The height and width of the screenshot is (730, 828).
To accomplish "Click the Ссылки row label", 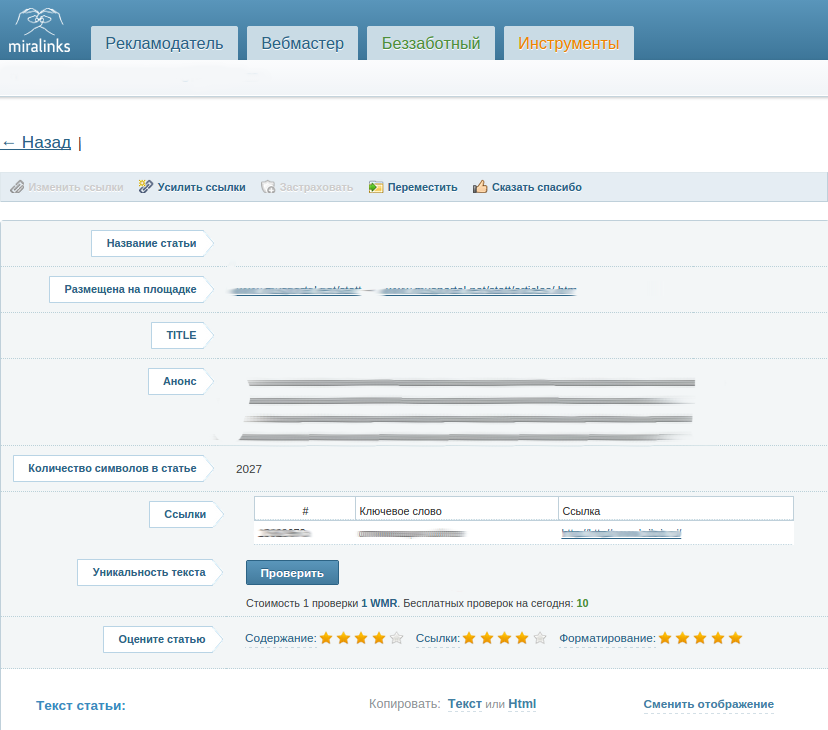I will 185,514.
